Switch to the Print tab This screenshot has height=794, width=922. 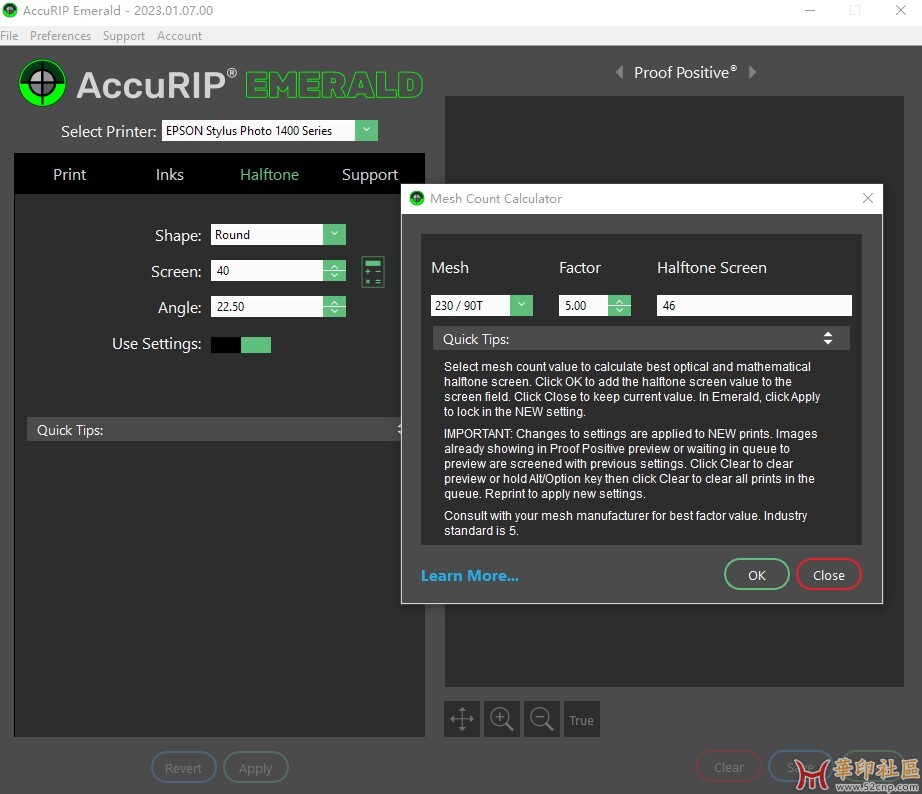pos(69,174)
